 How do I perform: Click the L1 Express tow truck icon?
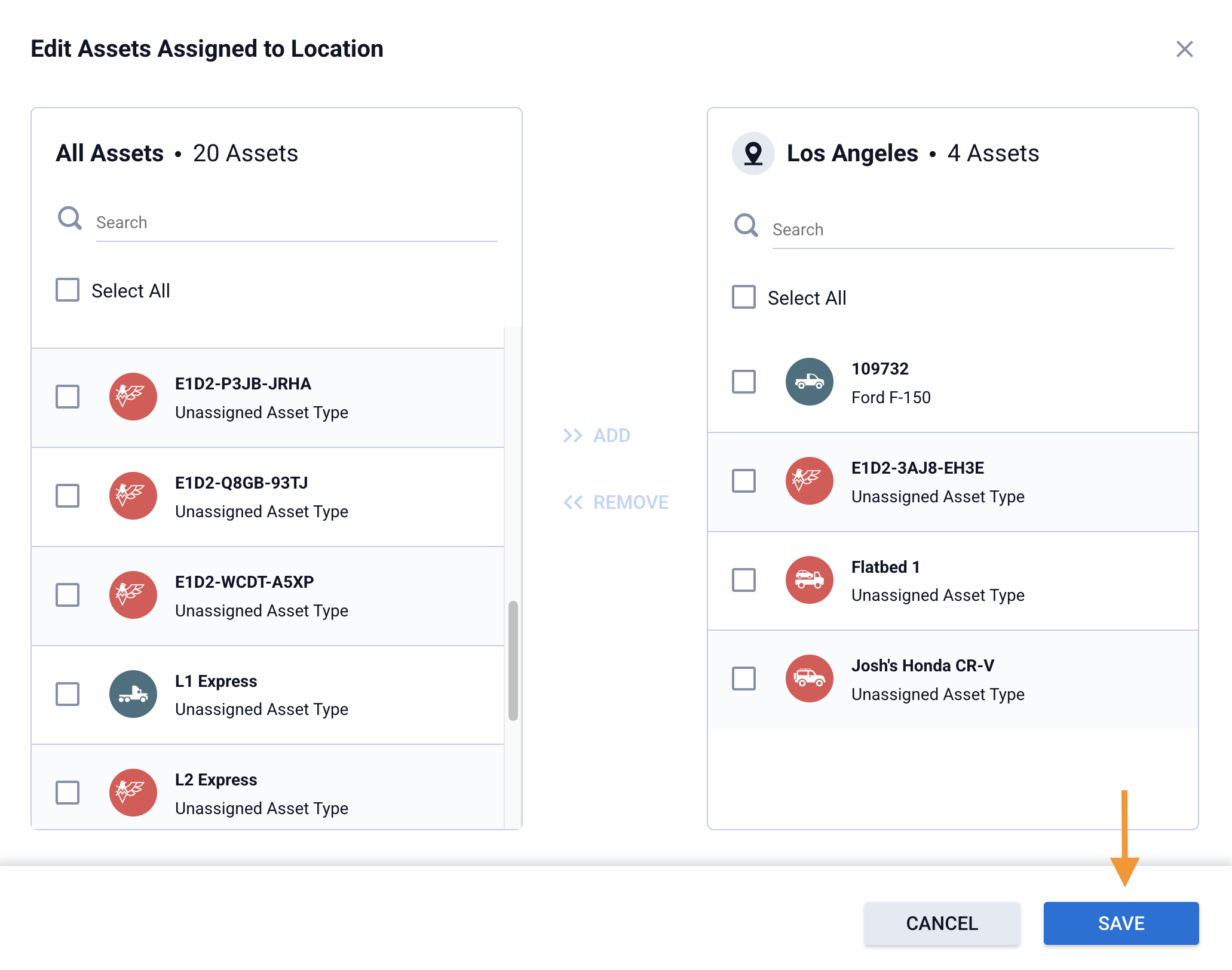click(133, 694)
